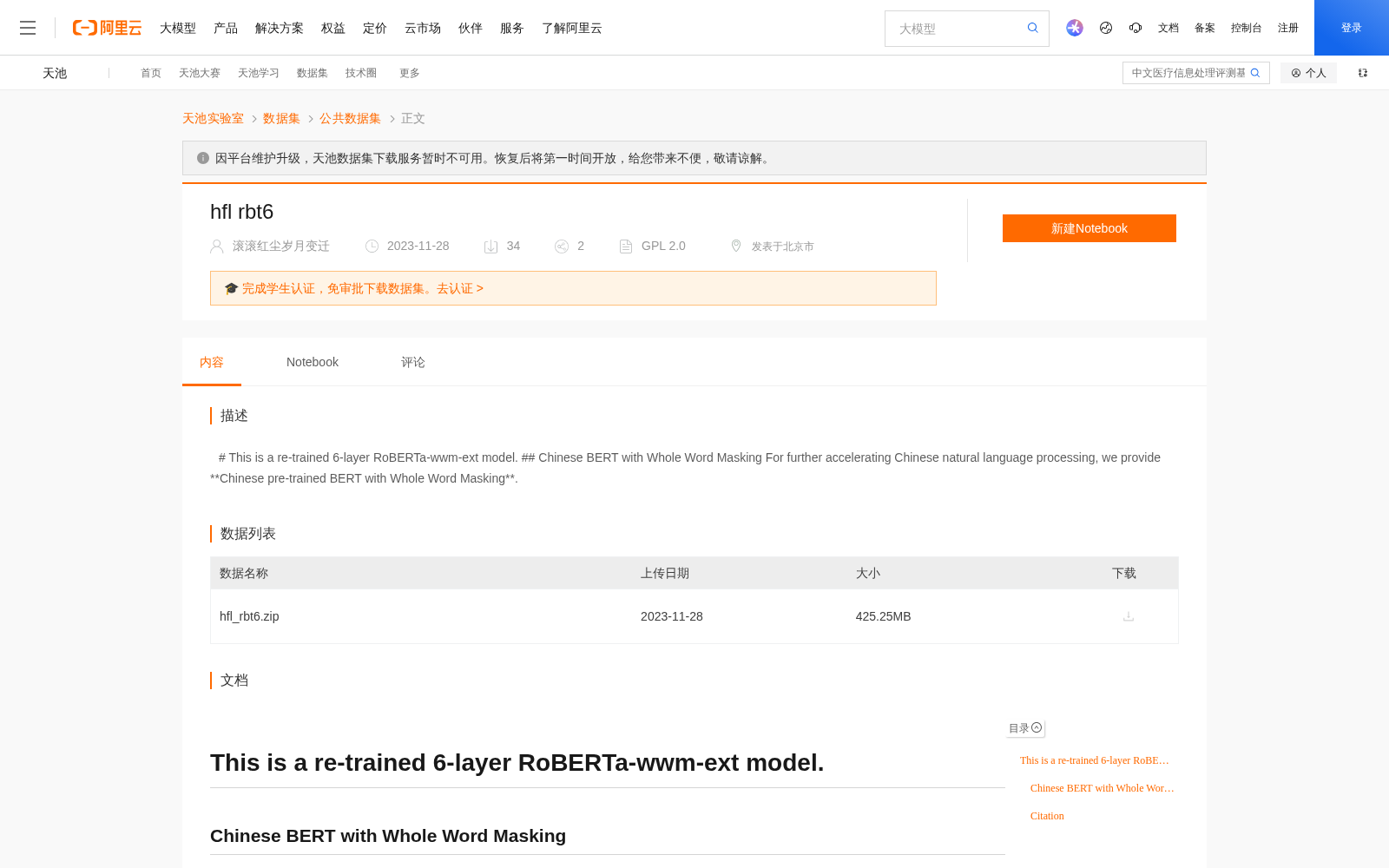This screenshot has height=868, width=1389.
Task: Open the 权益 menu item
Action: (x=333, y=28)
